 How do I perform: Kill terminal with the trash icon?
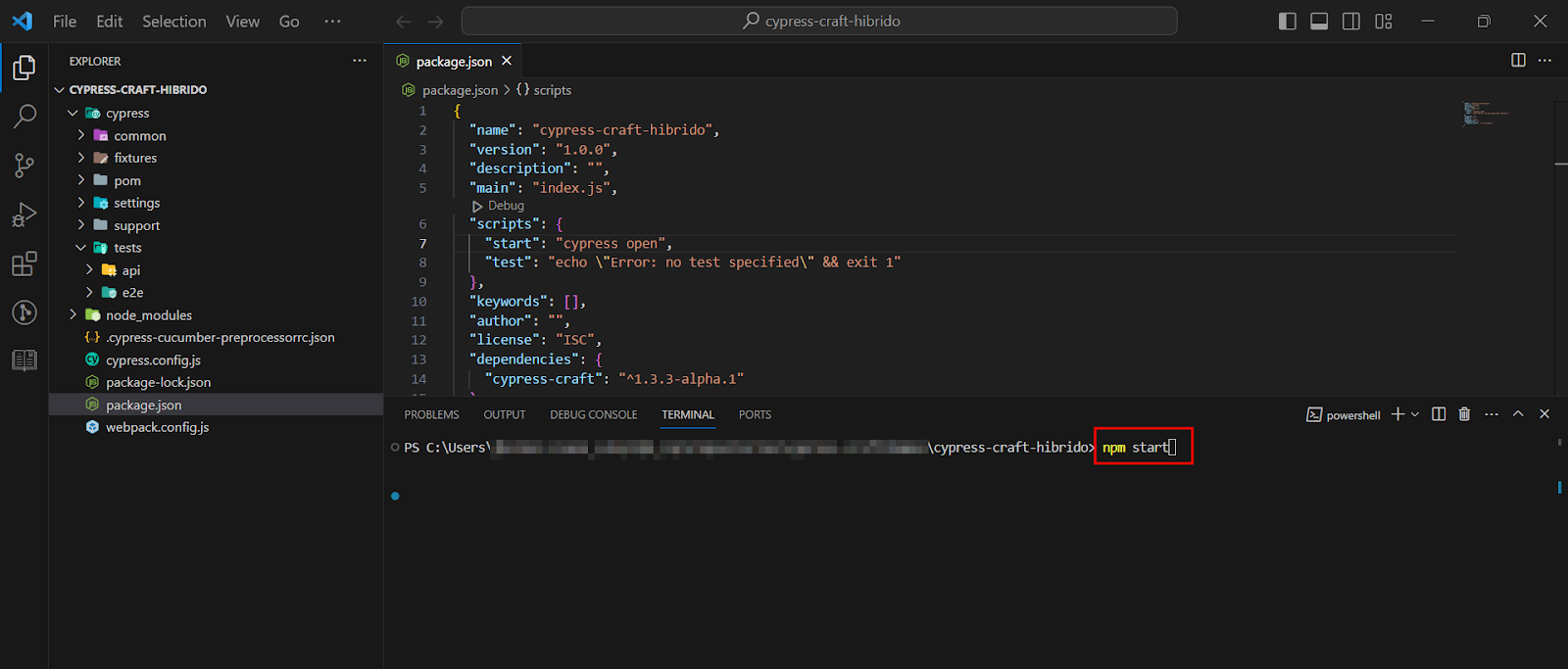click(1464, 414)
